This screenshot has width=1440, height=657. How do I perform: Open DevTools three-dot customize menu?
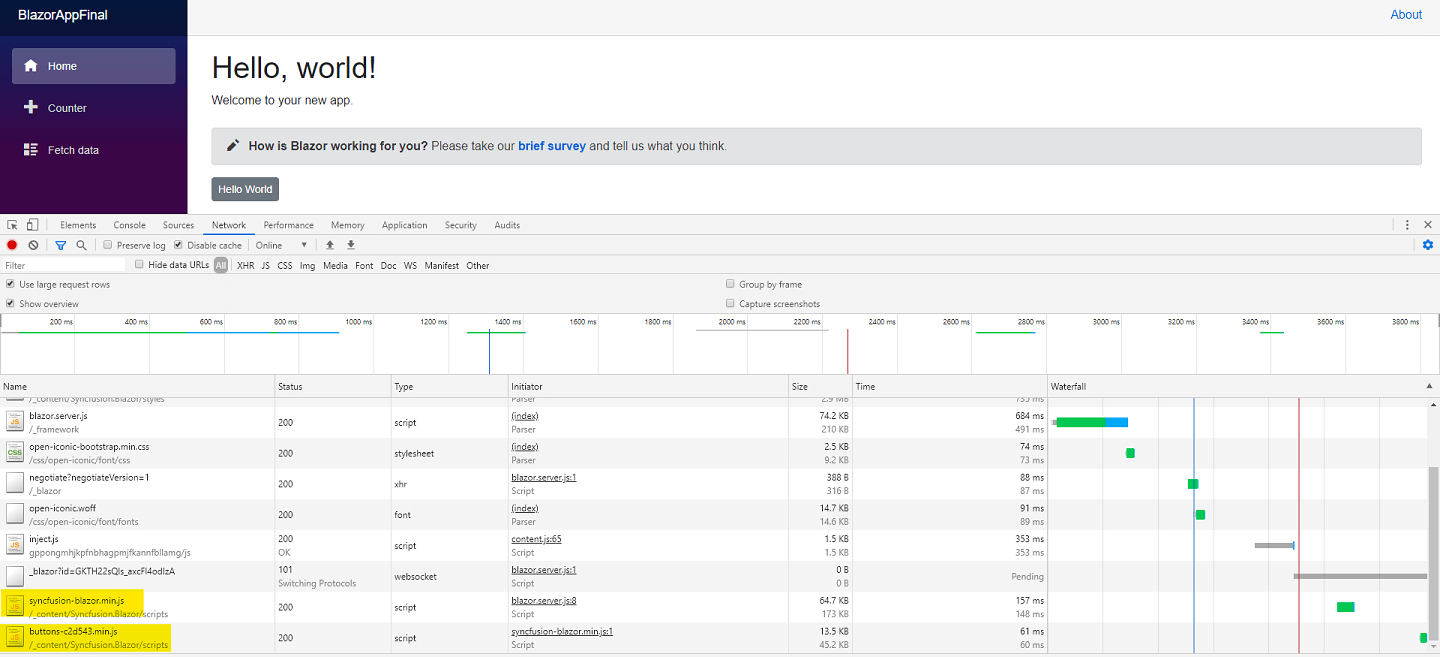point(1407,225)
